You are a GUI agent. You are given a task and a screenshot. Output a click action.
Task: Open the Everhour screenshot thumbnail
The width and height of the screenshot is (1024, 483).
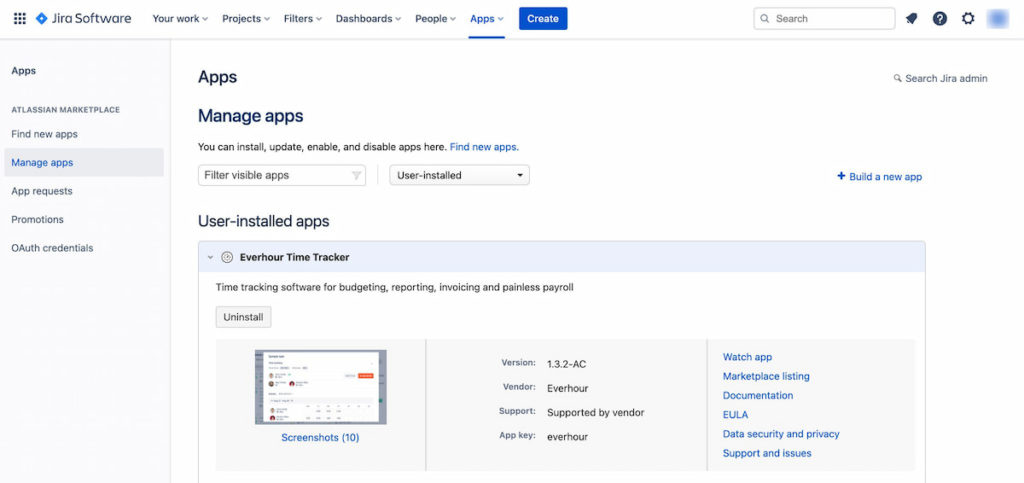[x=320, y=387]
